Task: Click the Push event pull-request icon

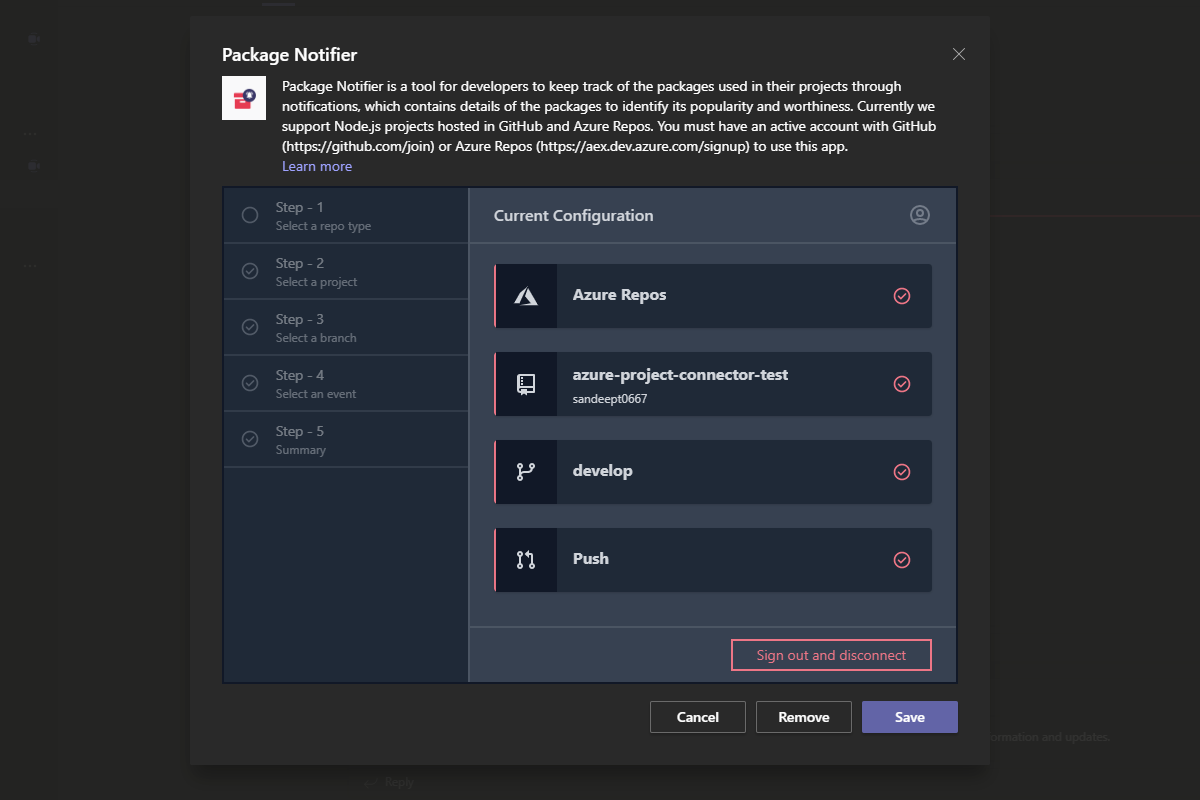Action: [526, 560]
